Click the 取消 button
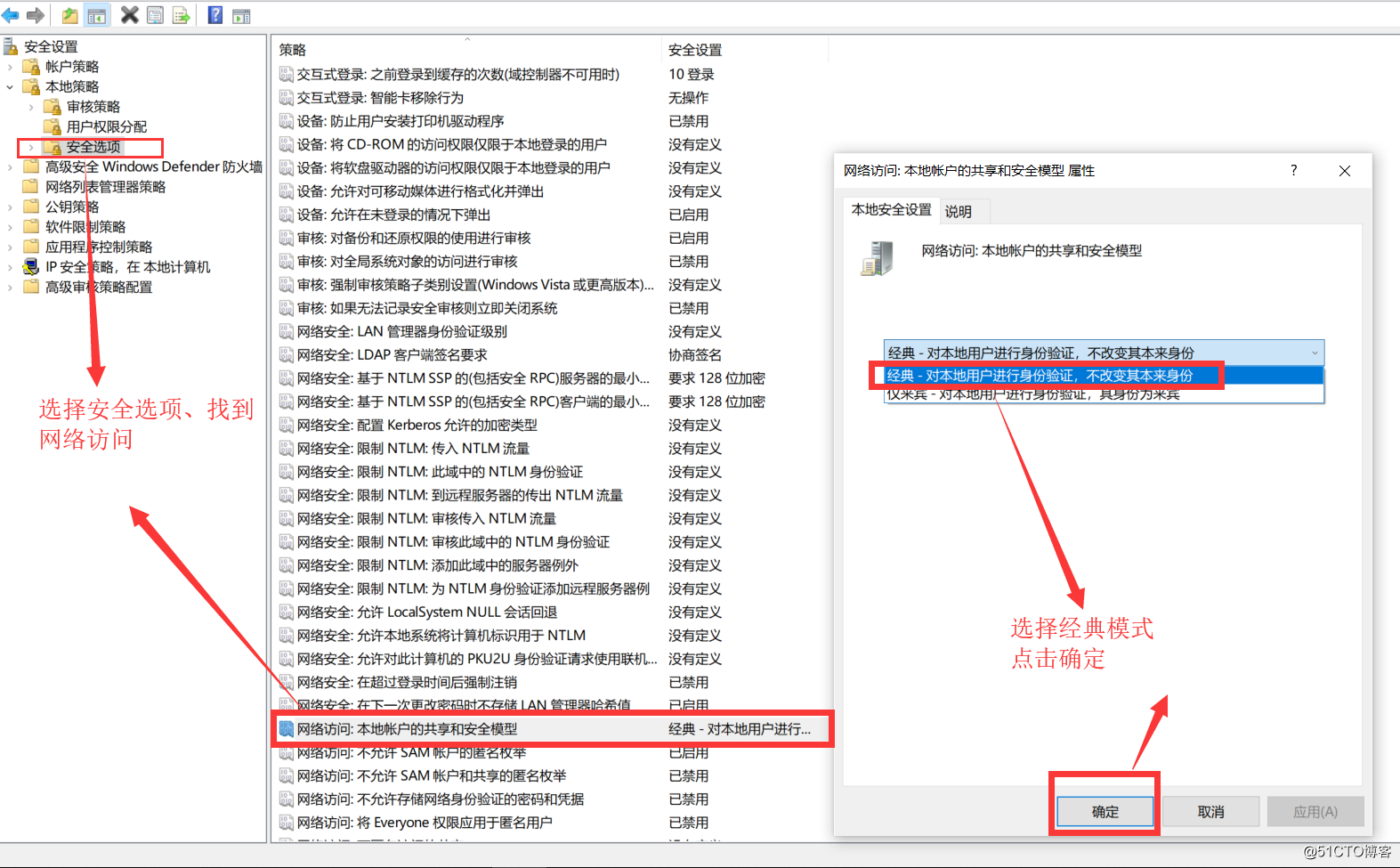Viewport: 1400px width, 868px height. point(1211,812)
